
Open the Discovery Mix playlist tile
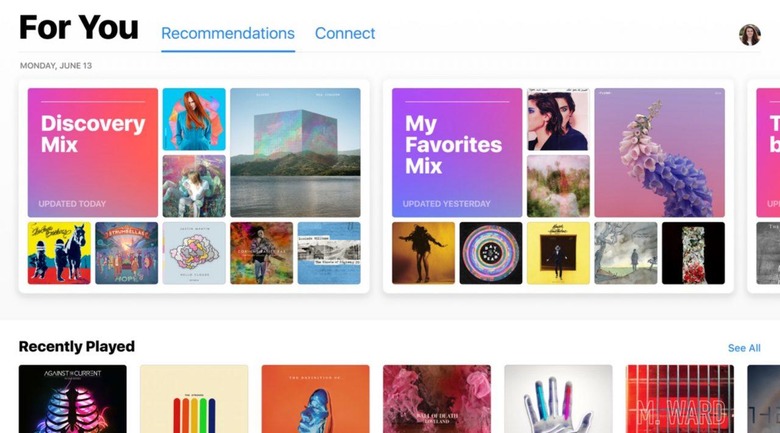(x=93, y=152)
